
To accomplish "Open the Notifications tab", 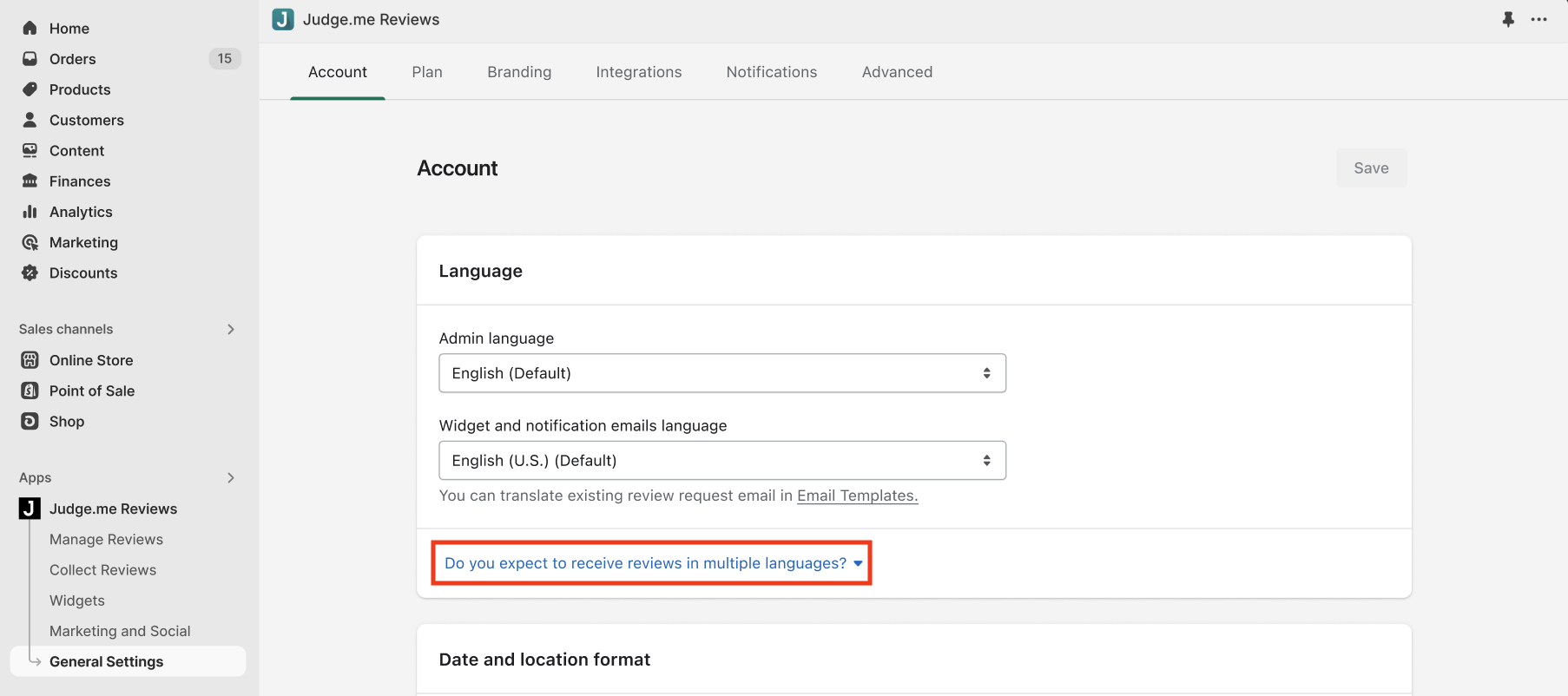I will tap(771, 72).
